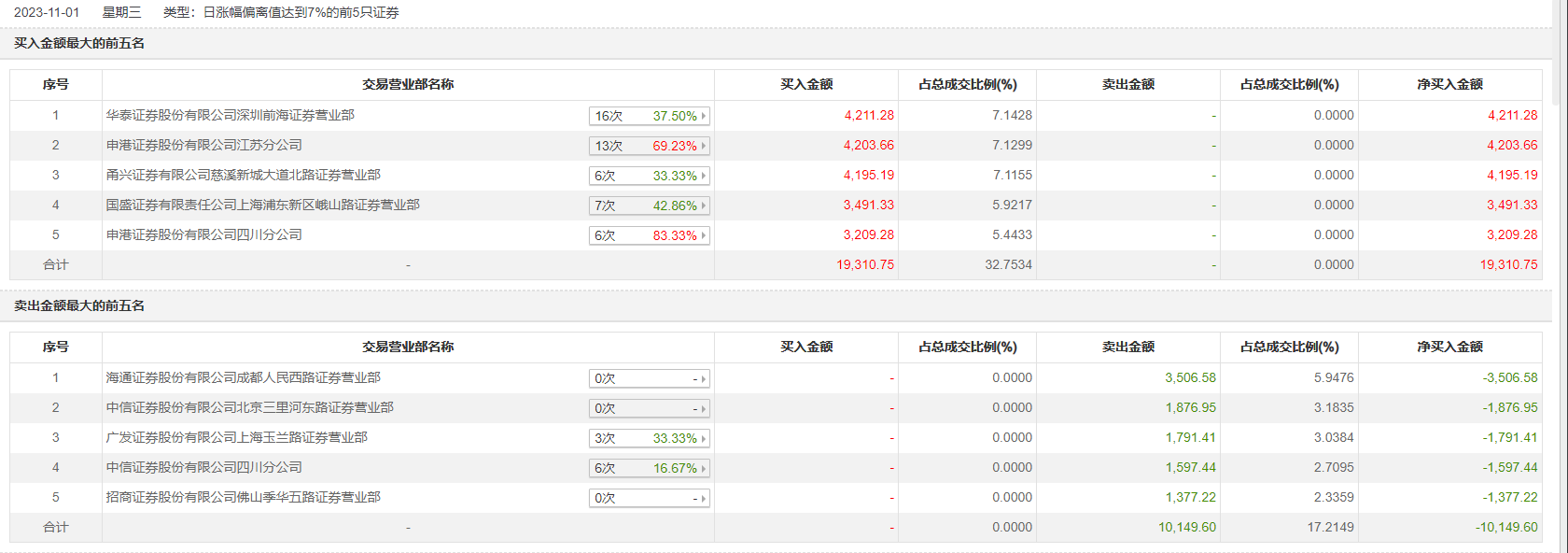This screenshot has width=1568, height=553.
Task: Click 甬兴证券慈溪新城大道北路营业部 link
Action: pyautogui.click(x=243, y=176)
